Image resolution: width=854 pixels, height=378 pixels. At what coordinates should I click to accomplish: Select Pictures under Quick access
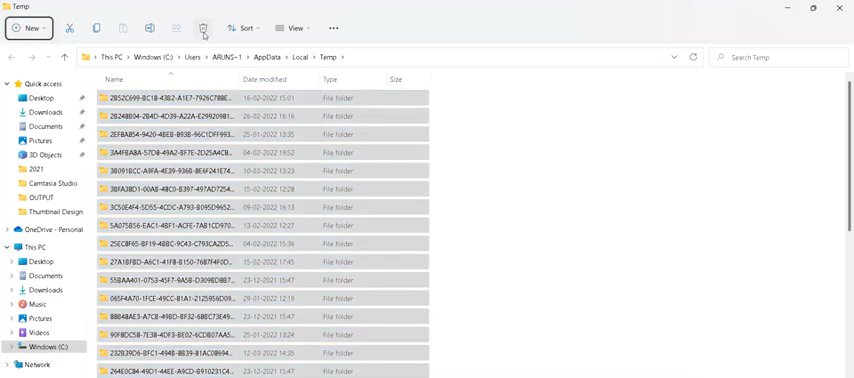click(x=40, y=141)
